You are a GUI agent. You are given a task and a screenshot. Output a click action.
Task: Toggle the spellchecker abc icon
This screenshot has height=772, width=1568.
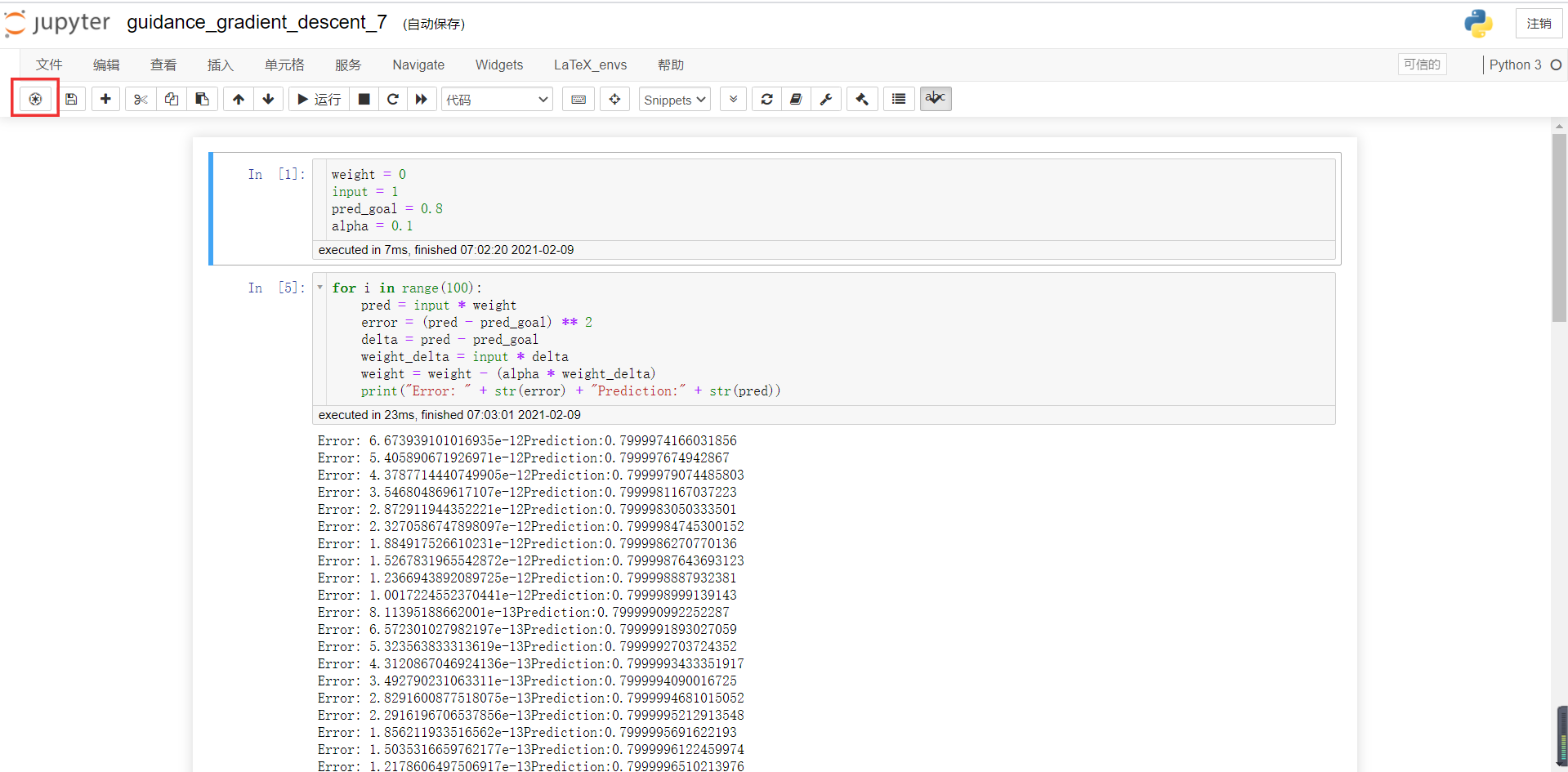coord(936,99)
